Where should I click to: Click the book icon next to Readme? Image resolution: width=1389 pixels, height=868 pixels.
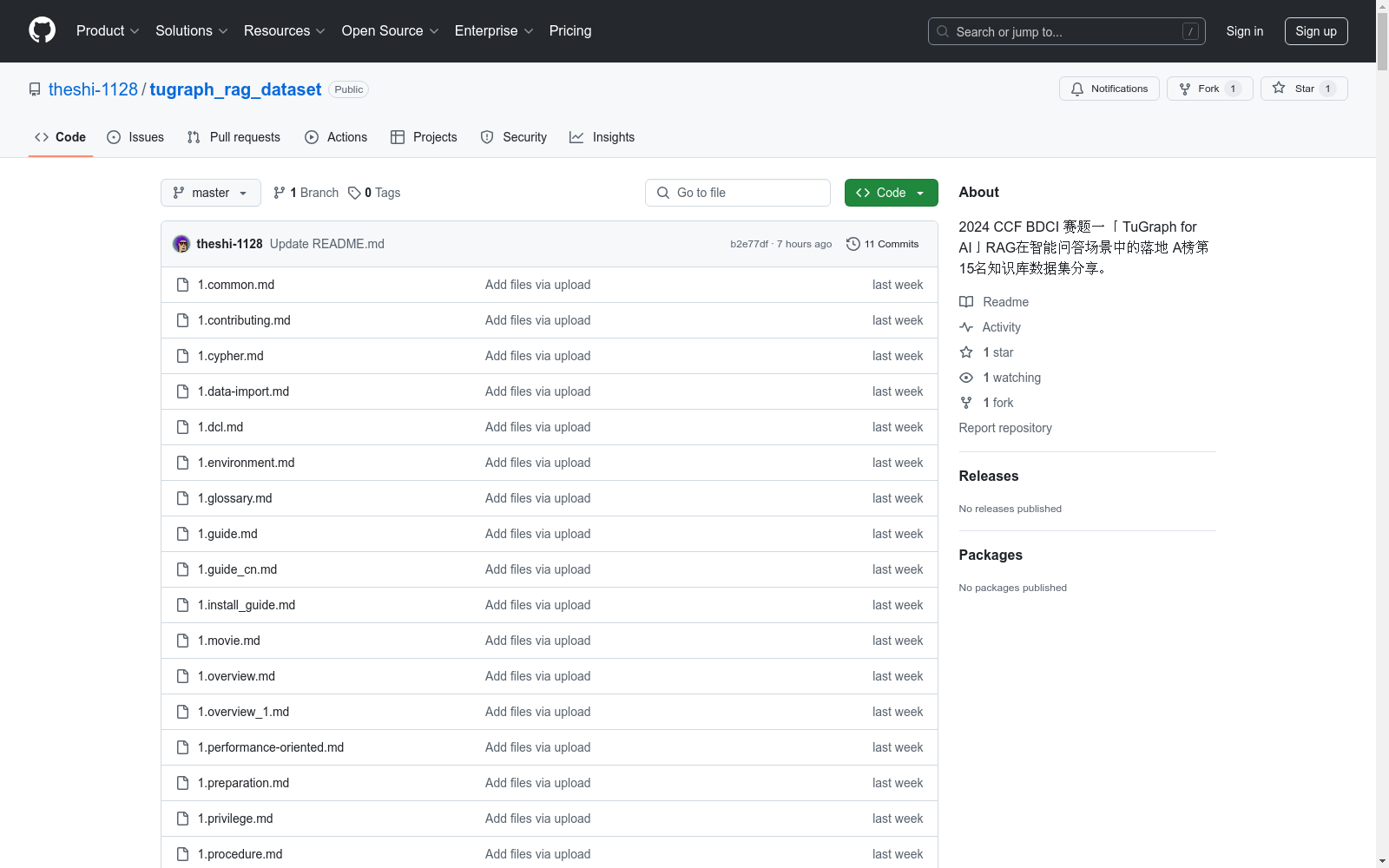tap(966, 302)
